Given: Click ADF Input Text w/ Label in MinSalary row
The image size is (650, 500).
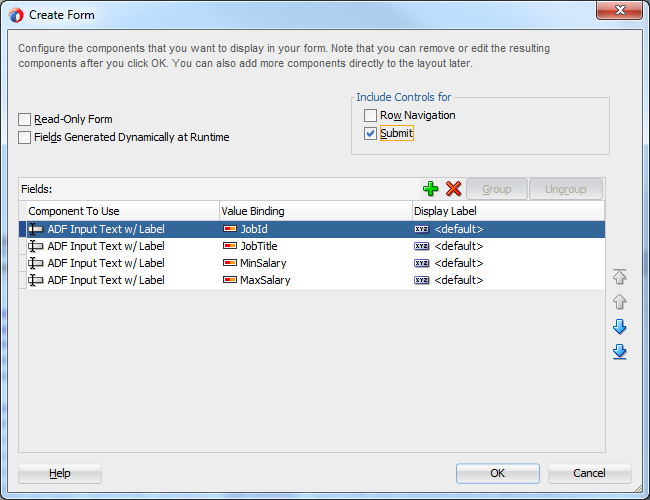Looking at the screenshot, I should [x=106, y=263].
